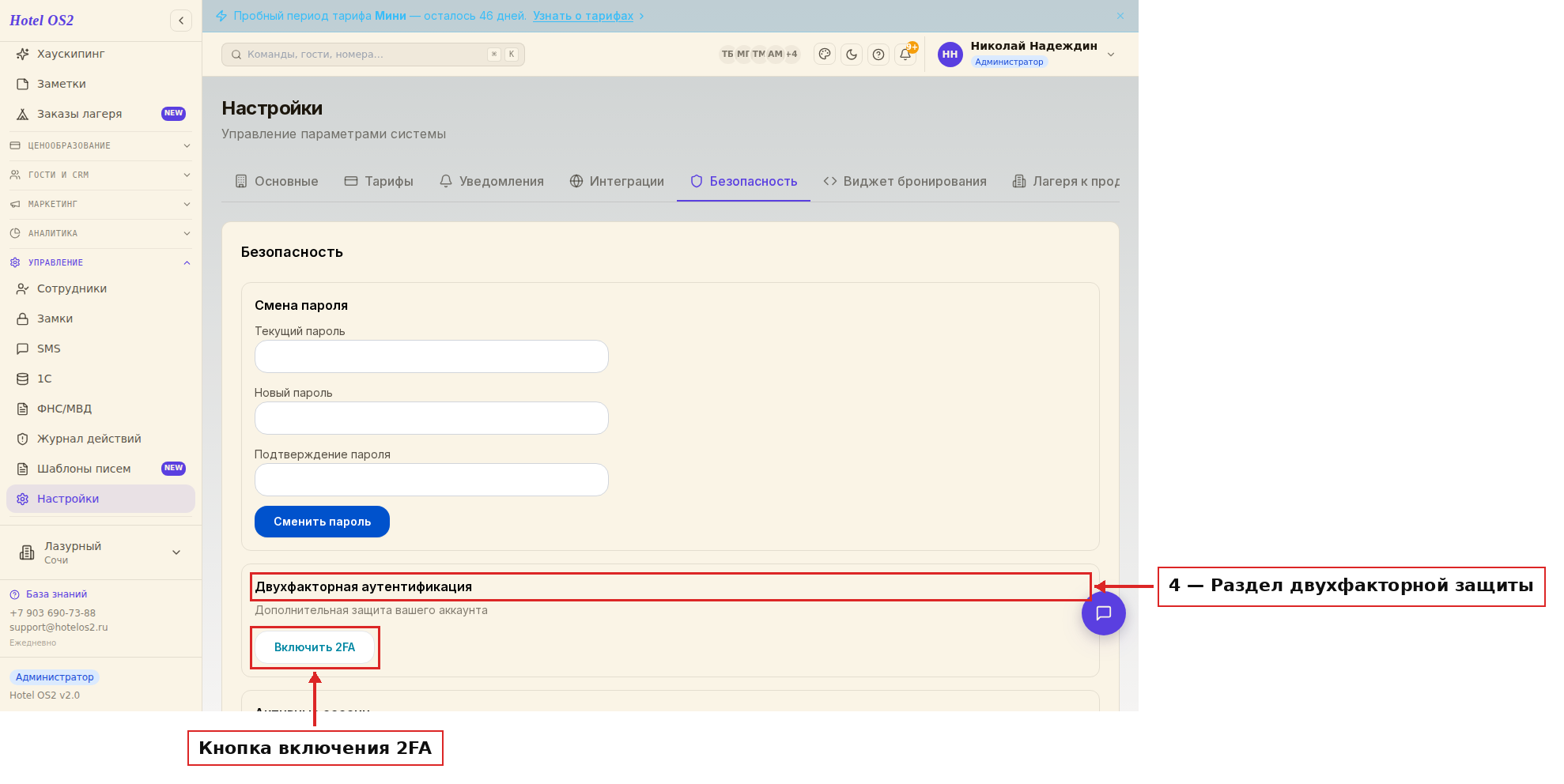Open Заказы лагеря section
The image size is (1564, 784).
[100, 114]
